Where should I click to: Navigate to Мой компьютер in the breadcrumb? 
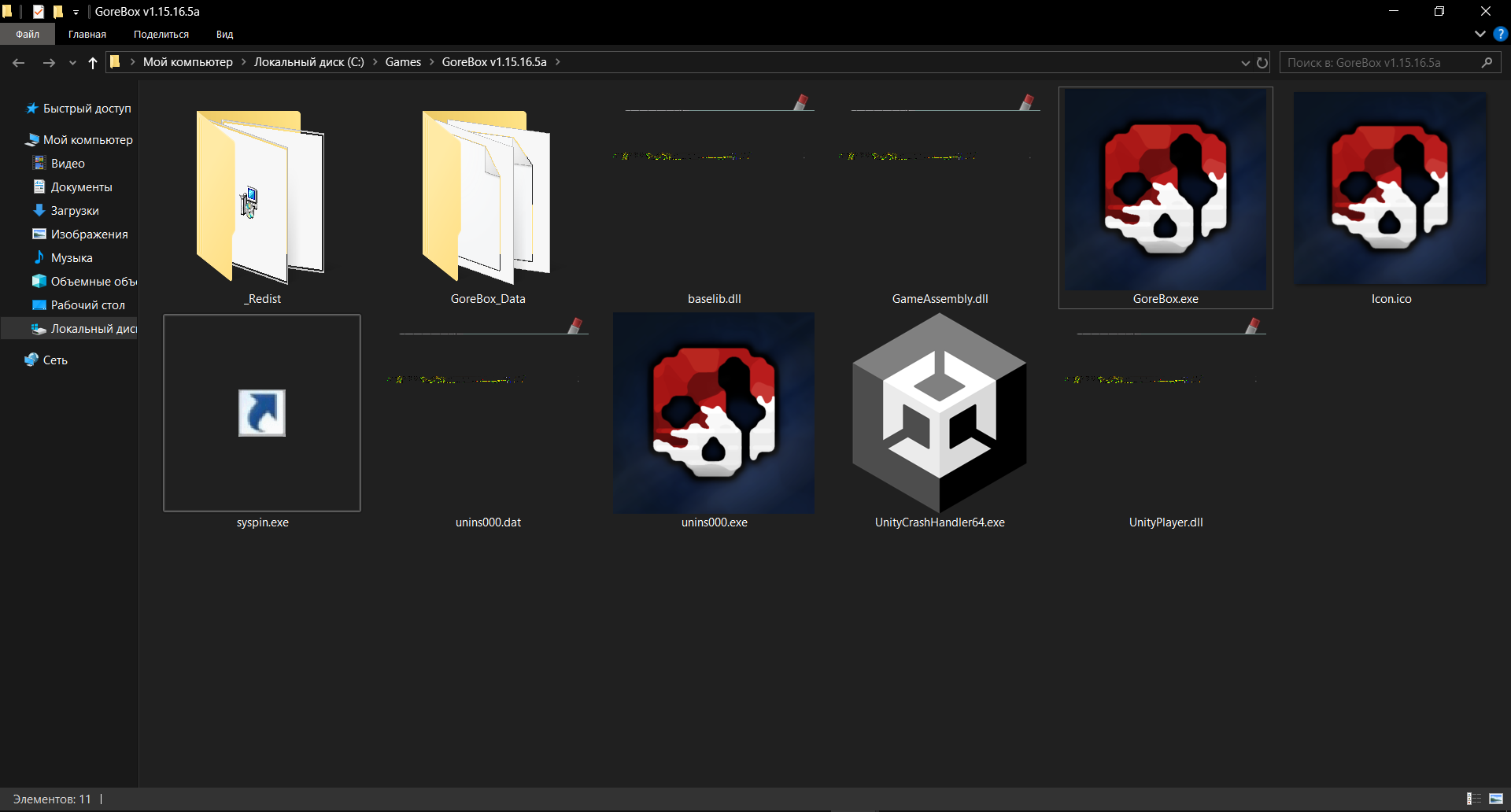[188, 62]
